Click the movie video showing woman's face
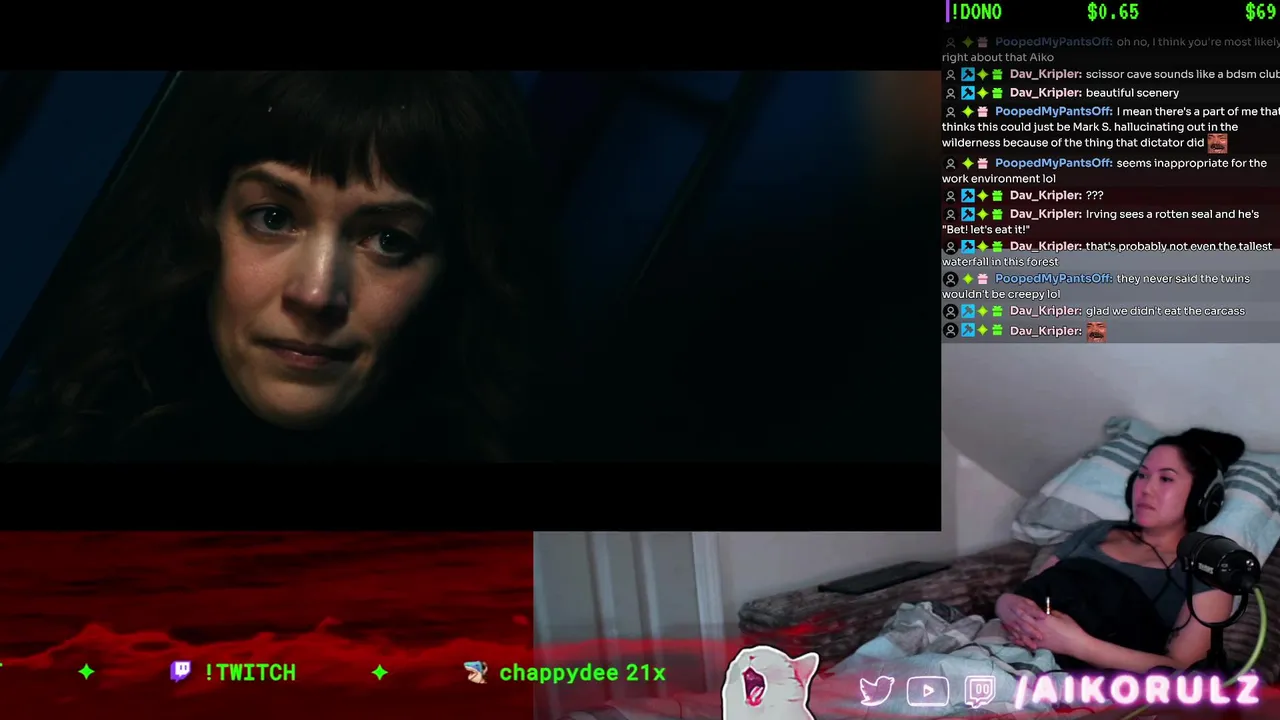This screenshot has width=1280, height=720. coord(470,265)
